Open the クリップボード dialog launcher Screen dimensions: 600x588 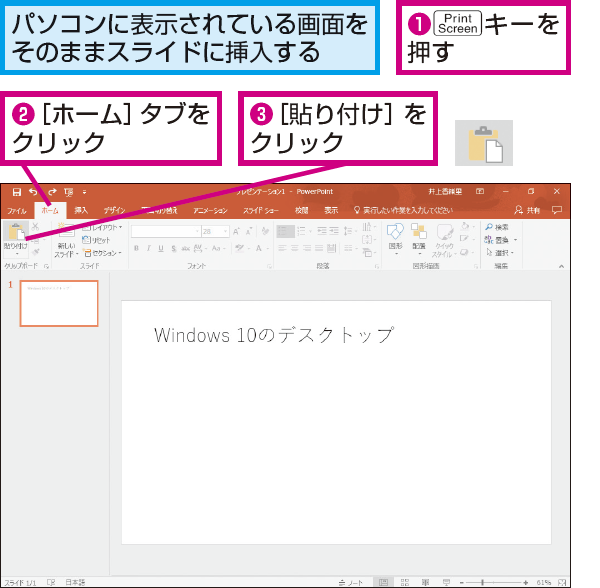click(46, 266)
